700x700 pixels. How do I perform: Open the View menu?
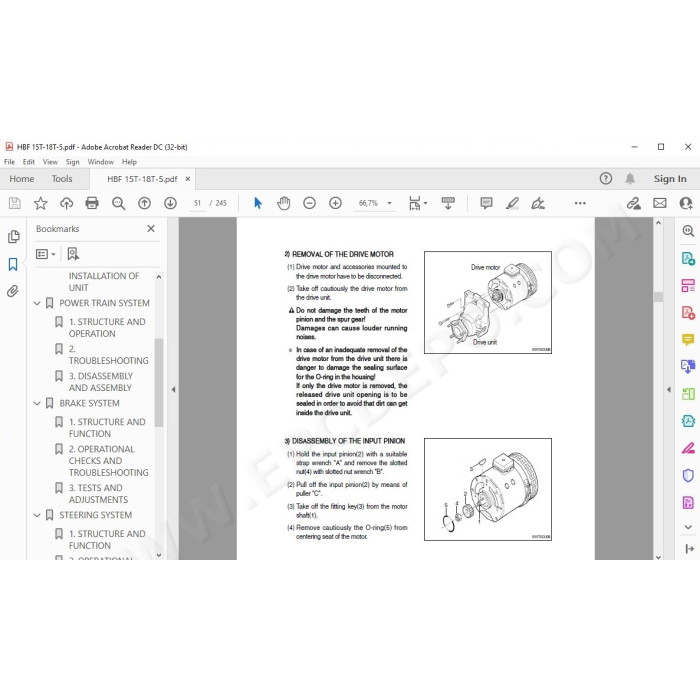(x=50, y=162)
